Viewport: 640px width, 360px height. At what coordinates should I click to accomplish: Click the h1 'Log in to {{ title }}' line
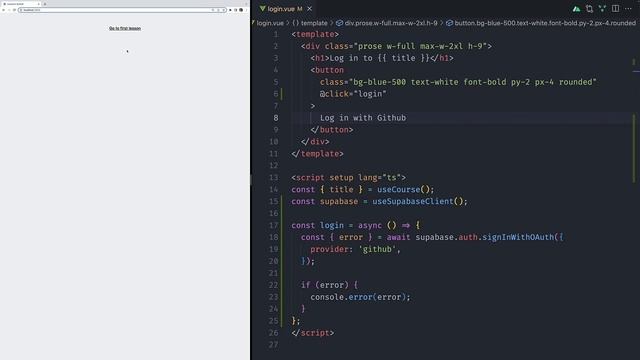(382, 58)
